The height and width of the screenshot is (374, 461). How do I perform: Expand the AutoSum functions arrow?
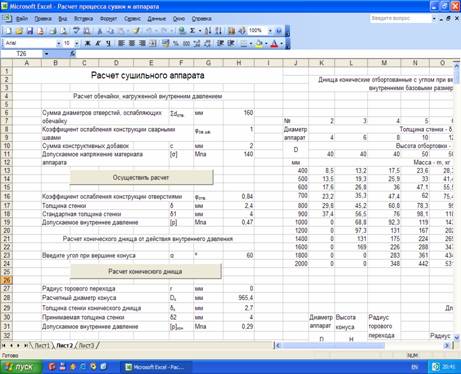[x=200, y=31]
